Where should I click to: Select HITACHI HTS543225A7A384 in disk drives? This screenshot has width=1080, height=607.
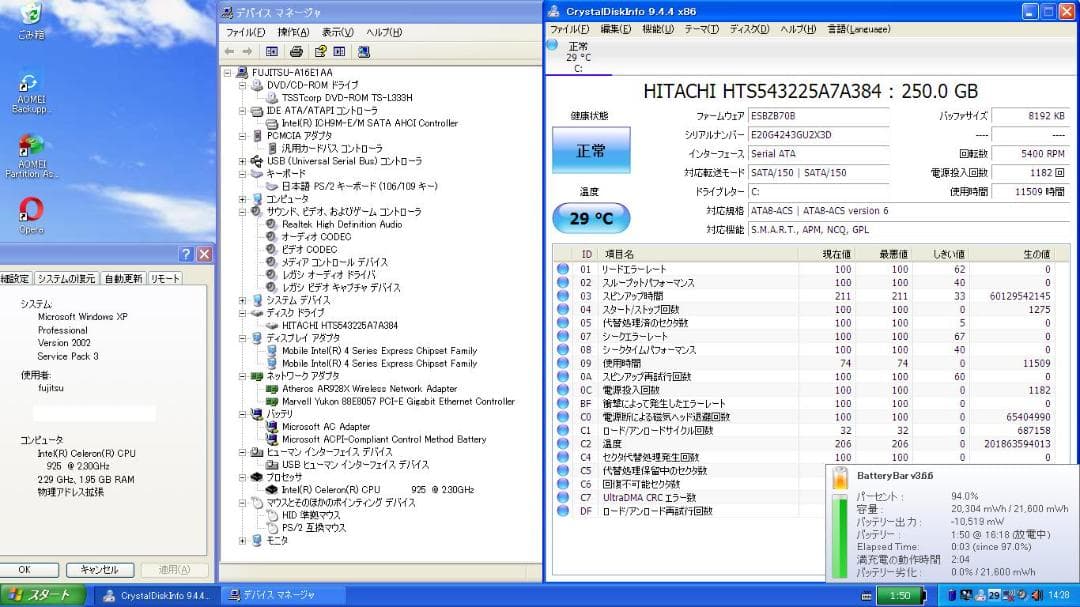[340, 325]
